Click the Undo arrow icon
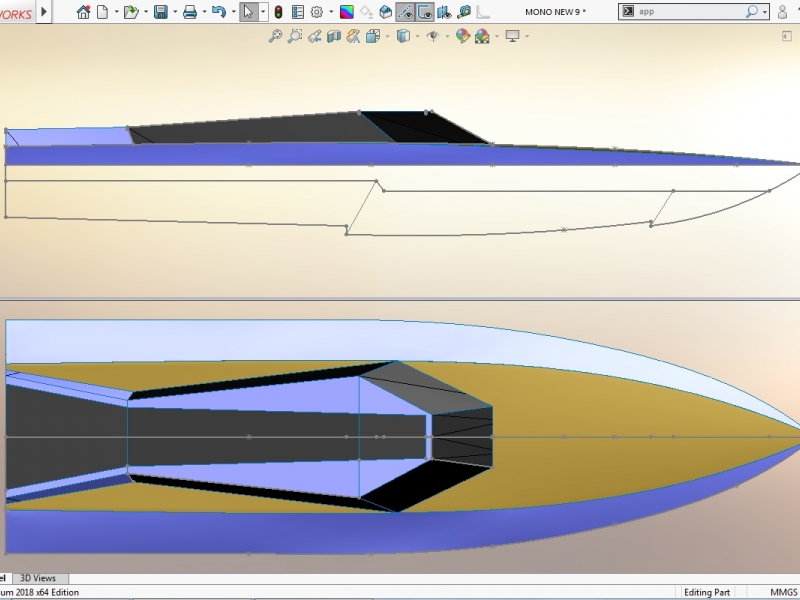The image size is (800, 600). coord(219,12)
